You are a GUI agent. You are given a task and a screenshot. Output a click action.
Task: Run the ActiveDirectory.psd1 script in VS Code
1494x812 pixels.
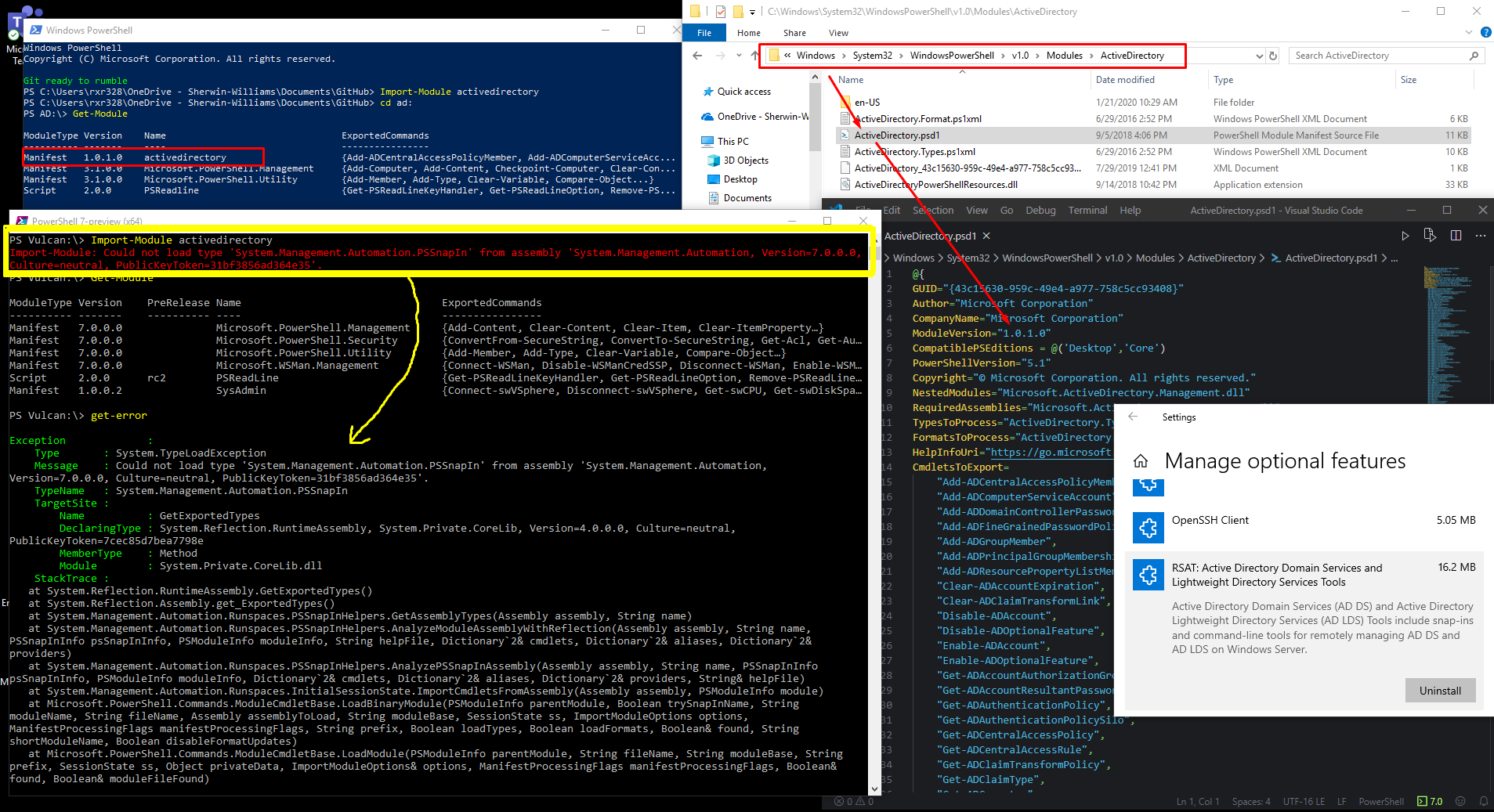point(1405,235)
